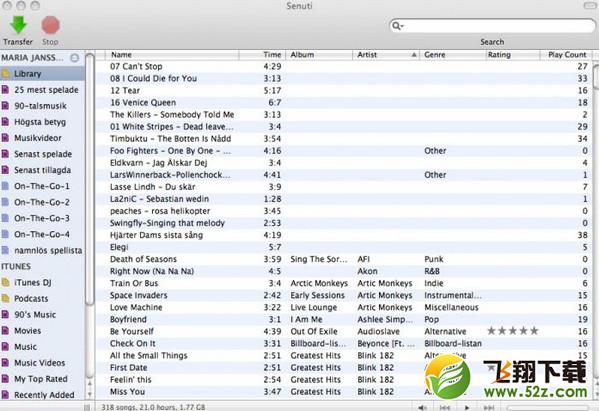Select the Högsta betyg playlist icon
599x411 pixels.
pyautogui.click(x=5, y=122)
